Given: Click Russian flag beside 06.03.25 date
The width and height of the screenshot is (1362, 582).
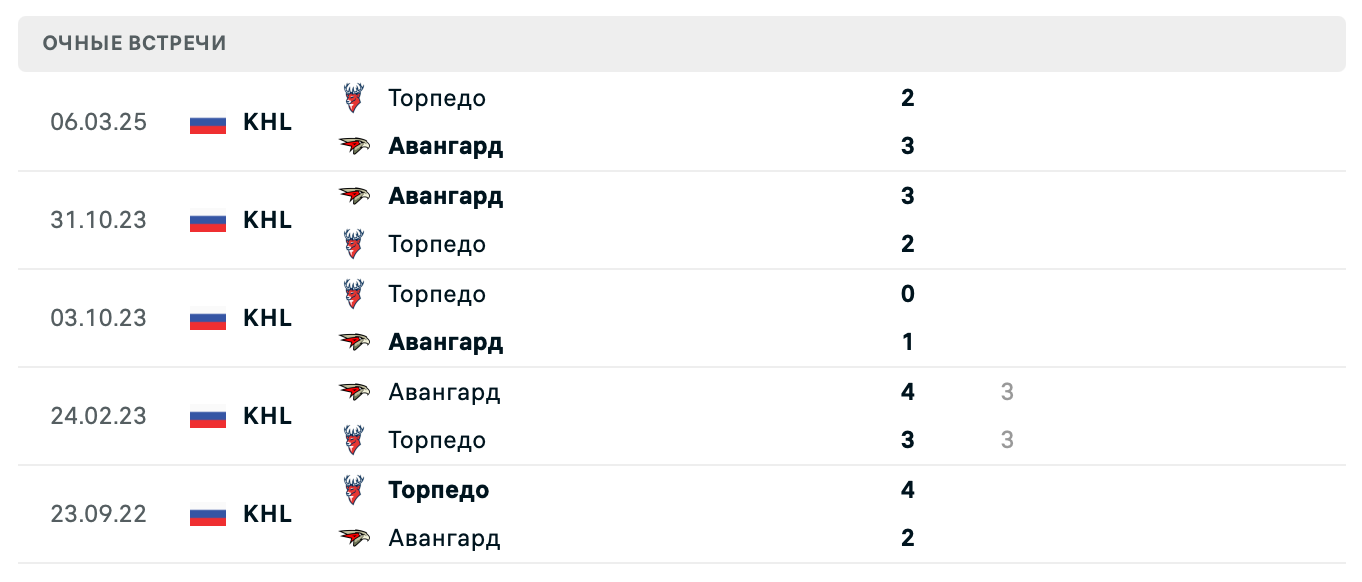Looking at the screenshot, I should coord(208,123).
